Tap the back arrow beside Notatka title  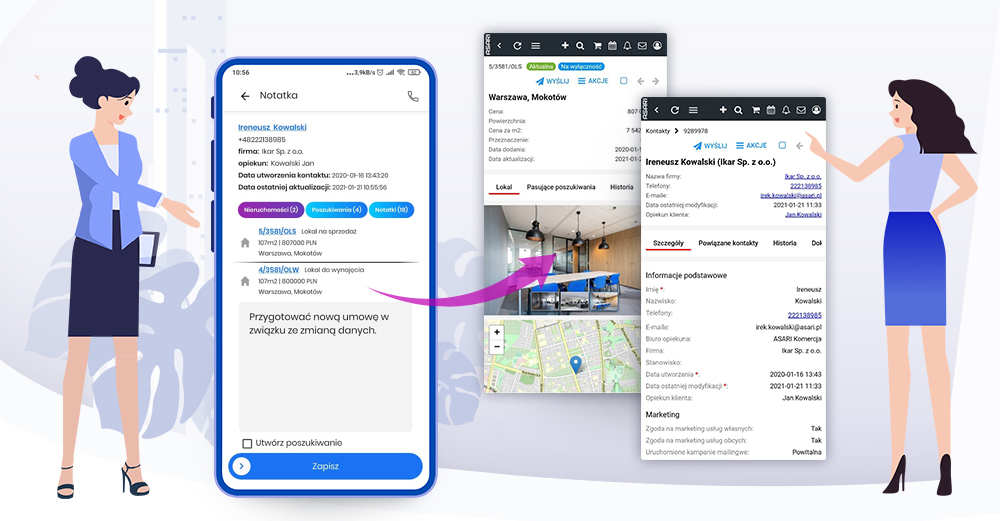[x=245, y=96]
